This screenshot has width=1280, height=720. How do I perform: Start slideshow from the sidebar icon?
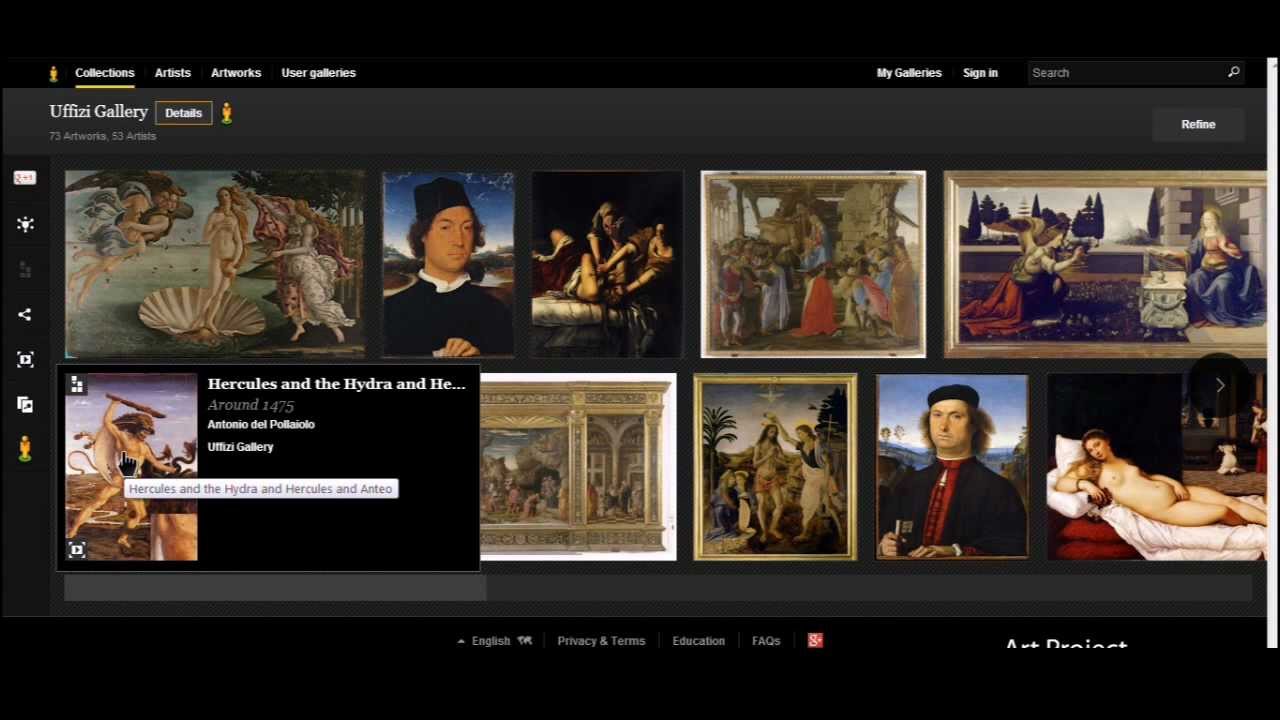[x=25, y=359]
